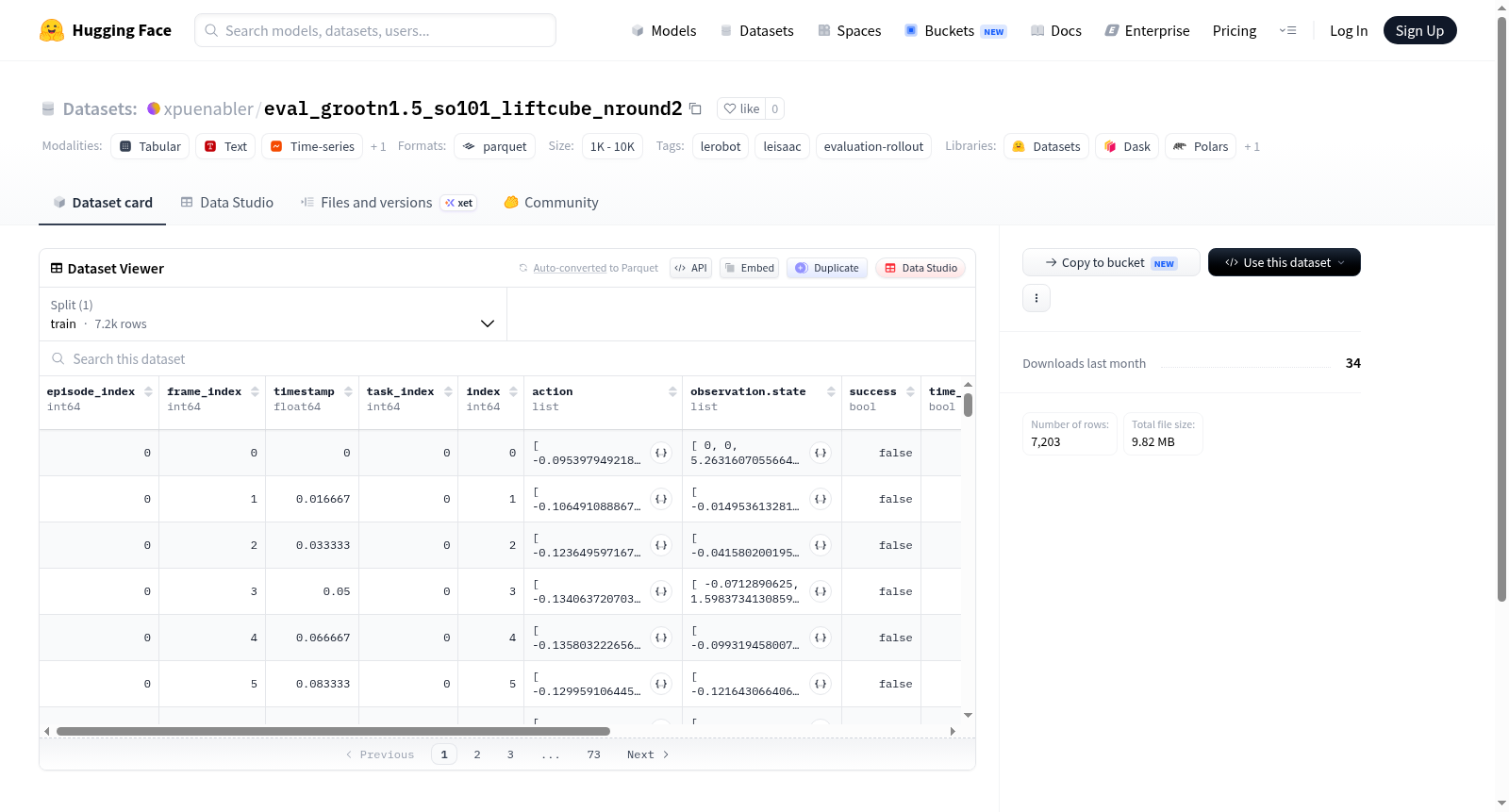Sort by observation.state column
Screen dimensions: 1509x812
pos(831,391)
